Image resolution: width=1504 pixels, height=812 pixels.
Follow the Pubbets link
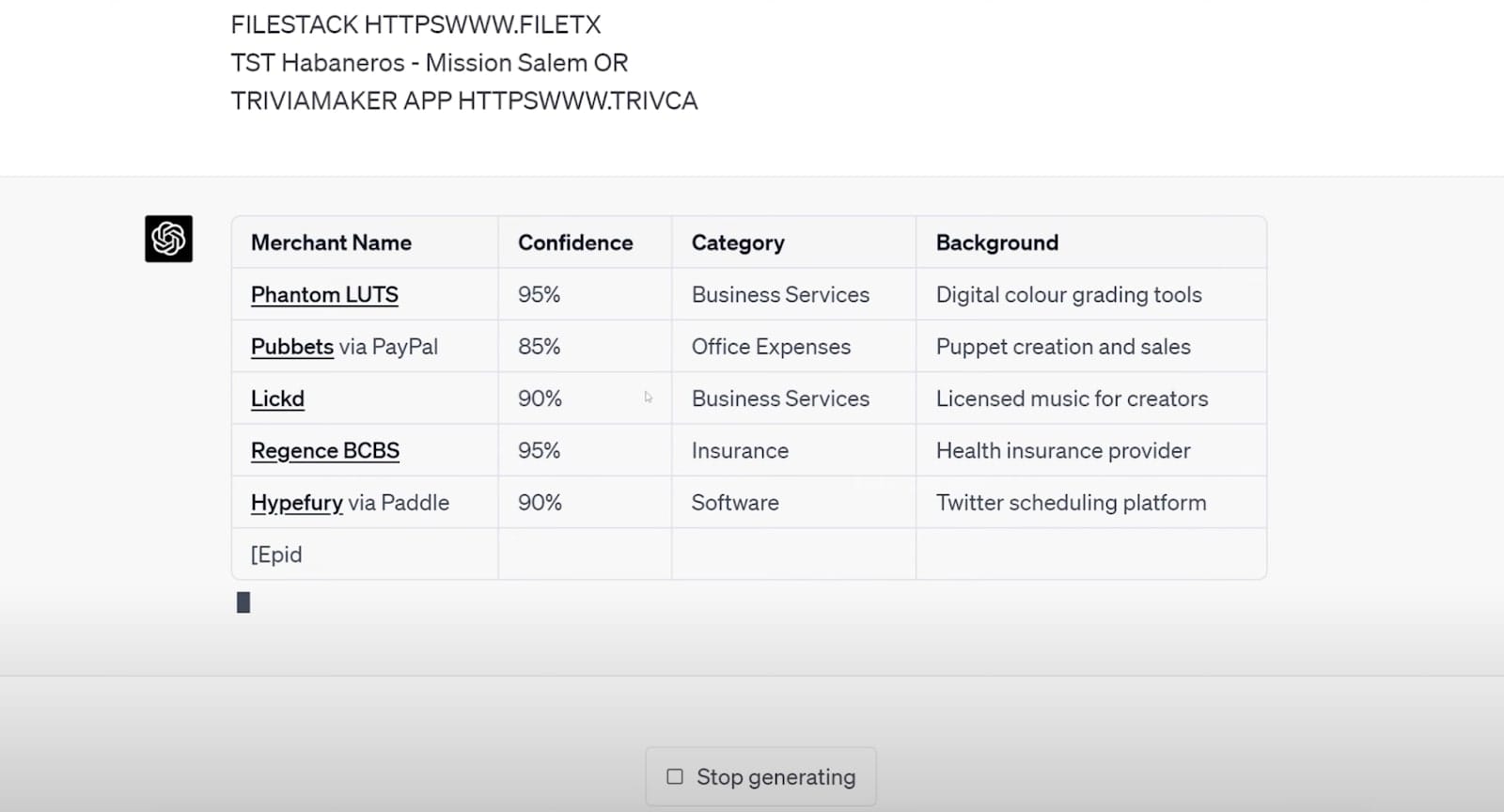pos(291,347)
